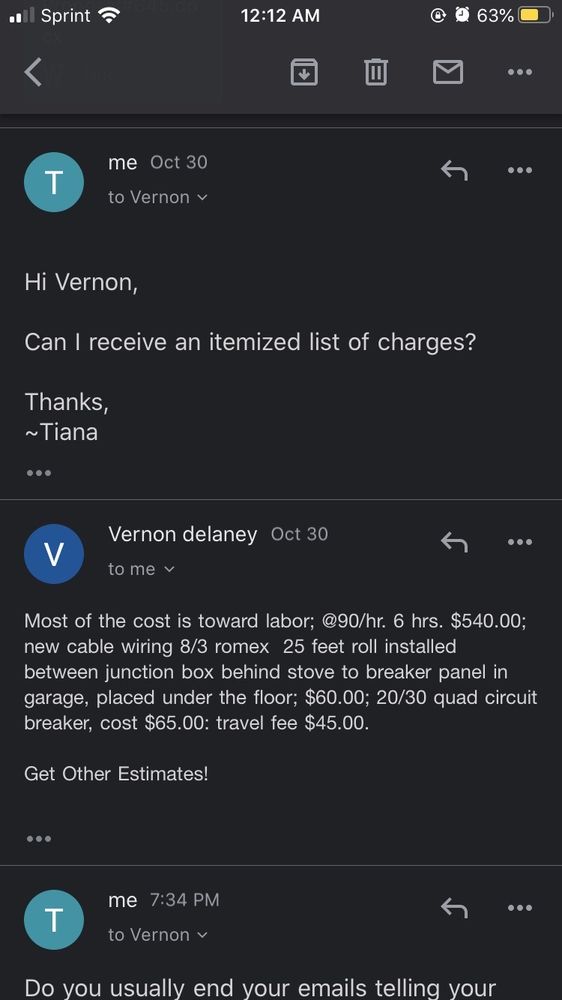Tap the teal T avatar of first message

click(x=54, y=182)
